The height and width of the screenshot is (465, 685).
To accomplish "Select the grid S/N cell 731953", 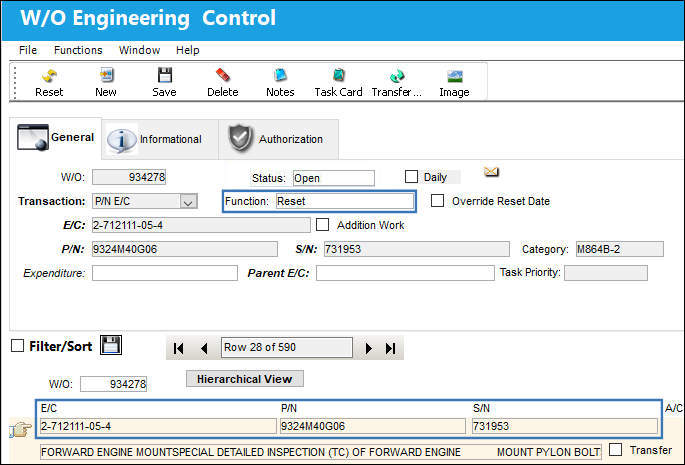I will coord(565,426).
